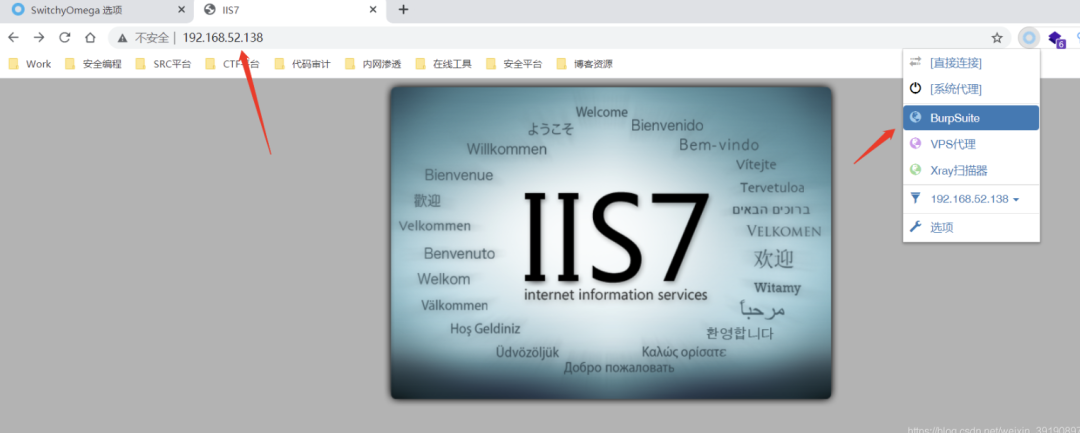Switch to the SwitchyOmega 选项 tab
This screenshot has width=1080, height=433.
(x=96, y=10)
